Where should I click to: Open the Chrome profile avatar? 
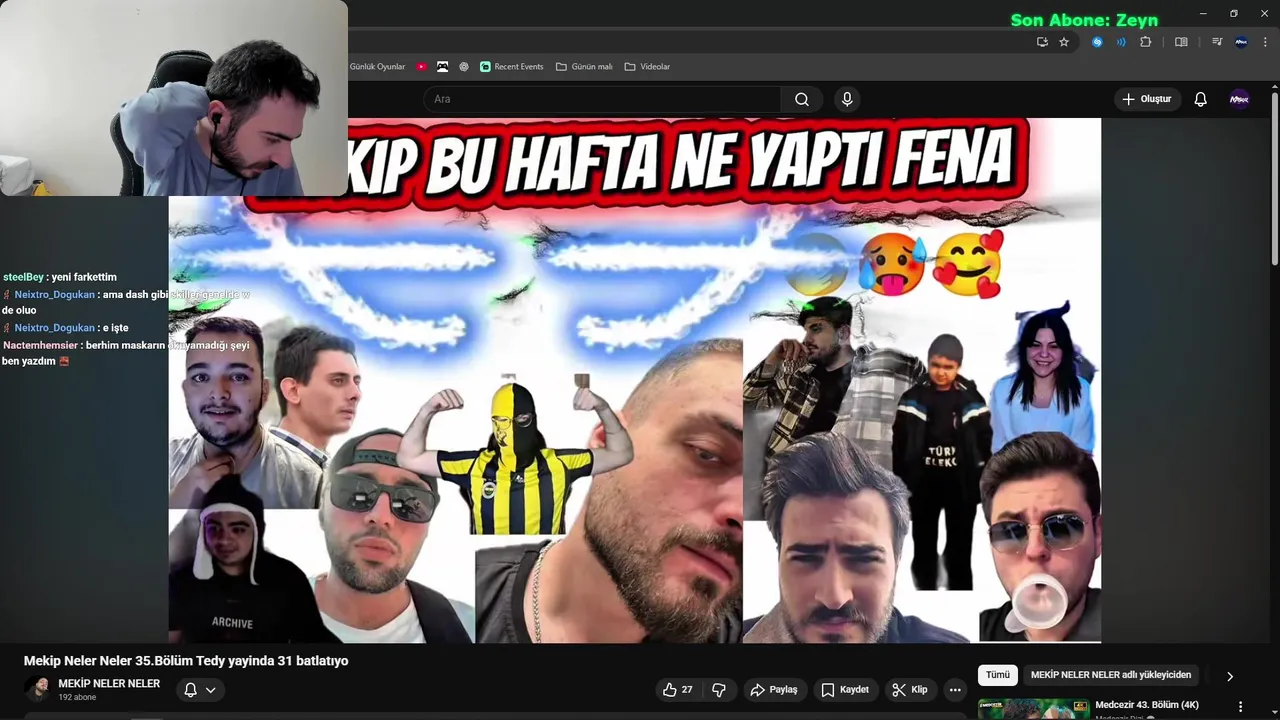[x=1241, y=42]
